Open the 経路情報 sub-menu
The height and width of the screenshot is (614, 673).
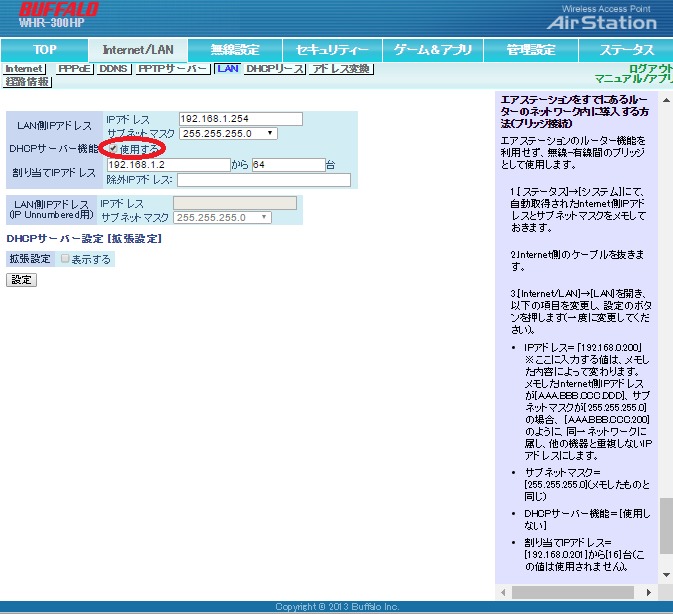28,82
